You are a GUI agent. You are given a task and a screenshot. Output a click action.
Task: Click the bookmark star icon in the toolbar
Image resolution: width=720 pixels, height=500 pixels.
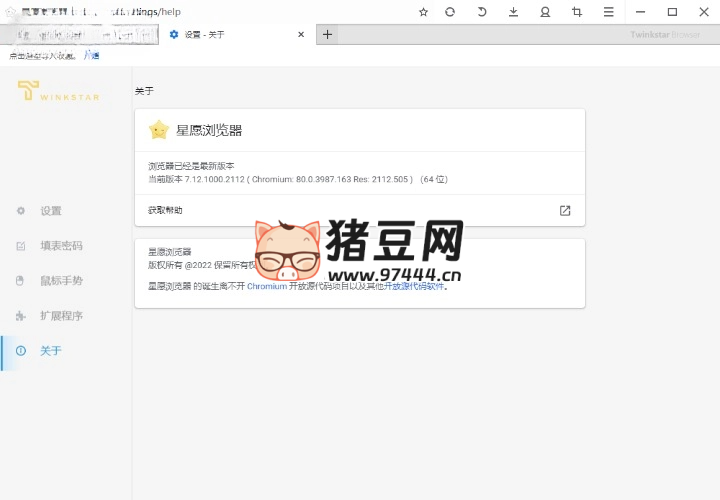[x=423, y=12]
